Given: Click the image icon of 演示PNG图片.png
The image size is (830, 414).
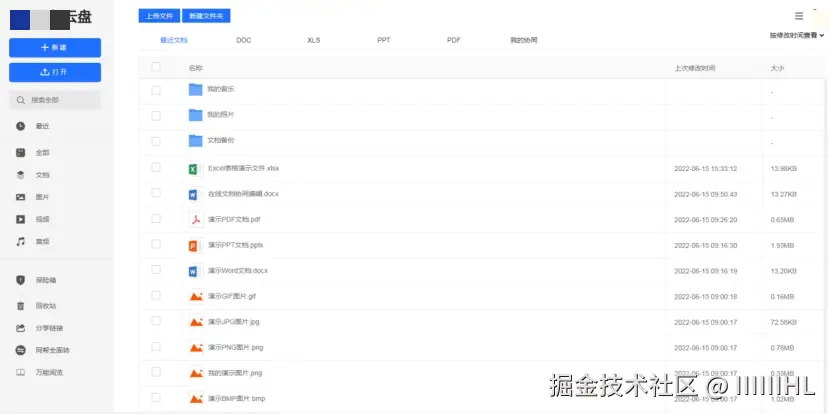Looking at the screenshot, I should point(196,348).
